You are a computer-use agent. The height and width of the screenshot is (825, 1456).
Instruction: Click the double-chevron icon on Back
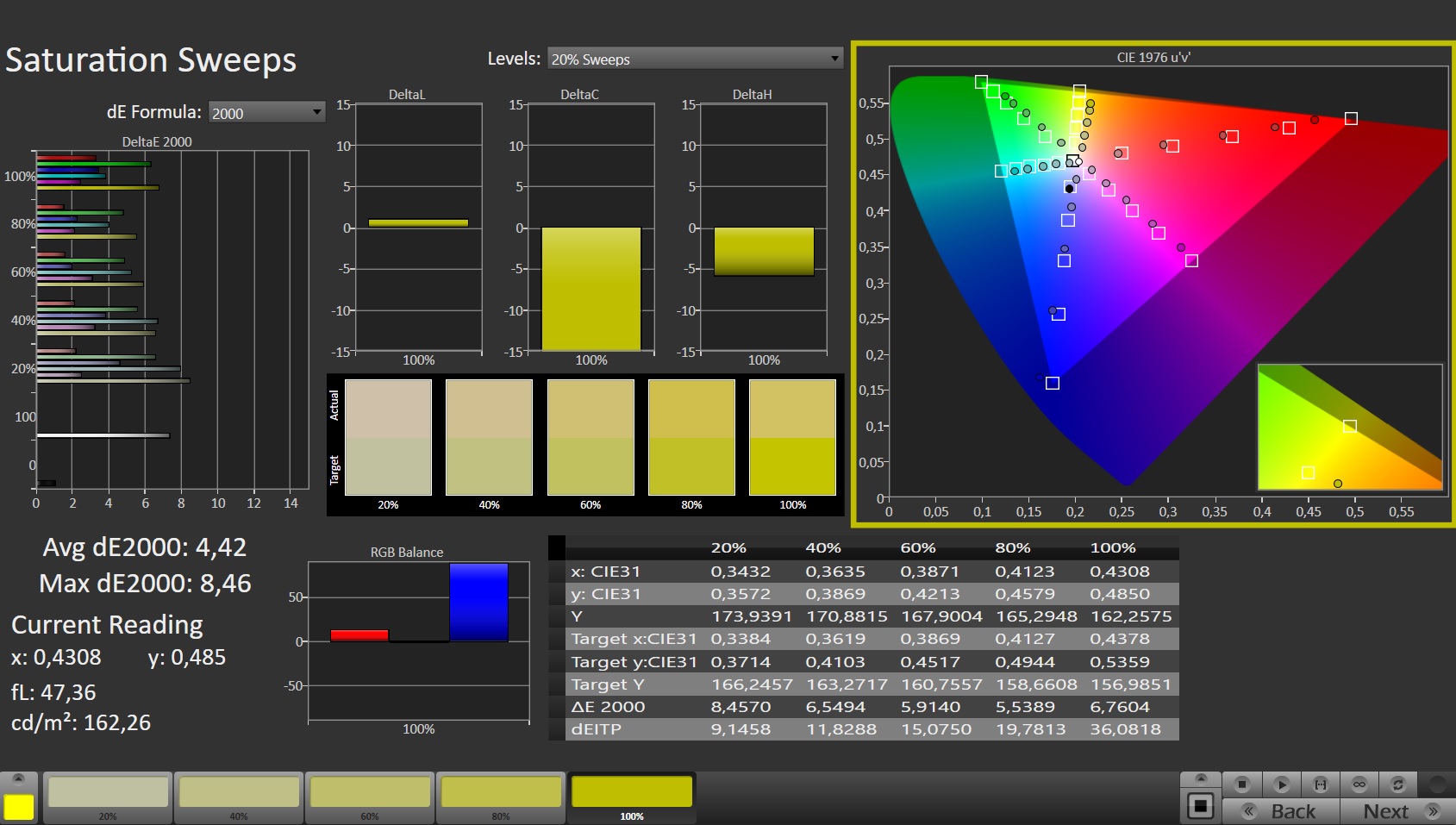1248,811
